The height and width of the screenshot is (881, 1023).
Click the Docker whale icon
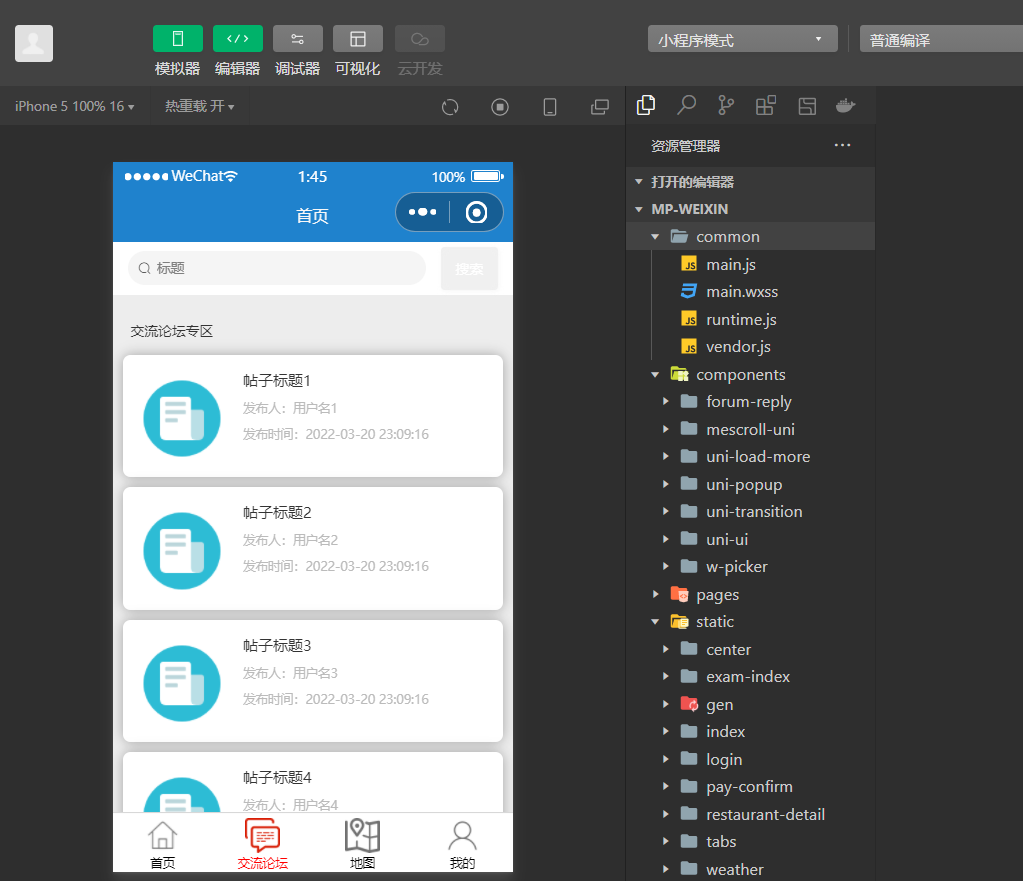(x=846, y=106)
